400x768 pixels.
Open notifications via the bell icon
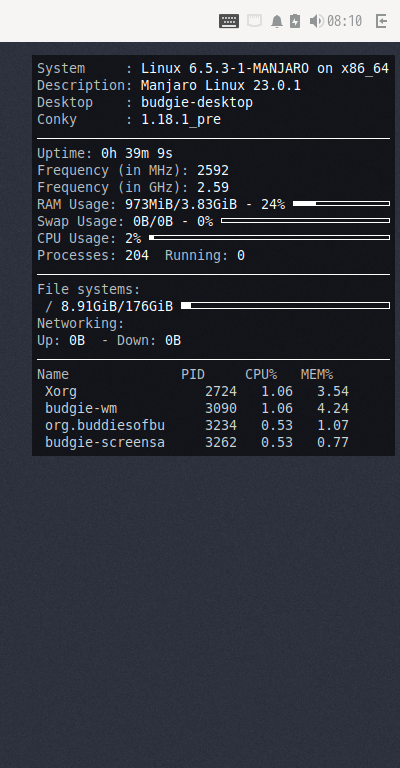click(277, 21)
